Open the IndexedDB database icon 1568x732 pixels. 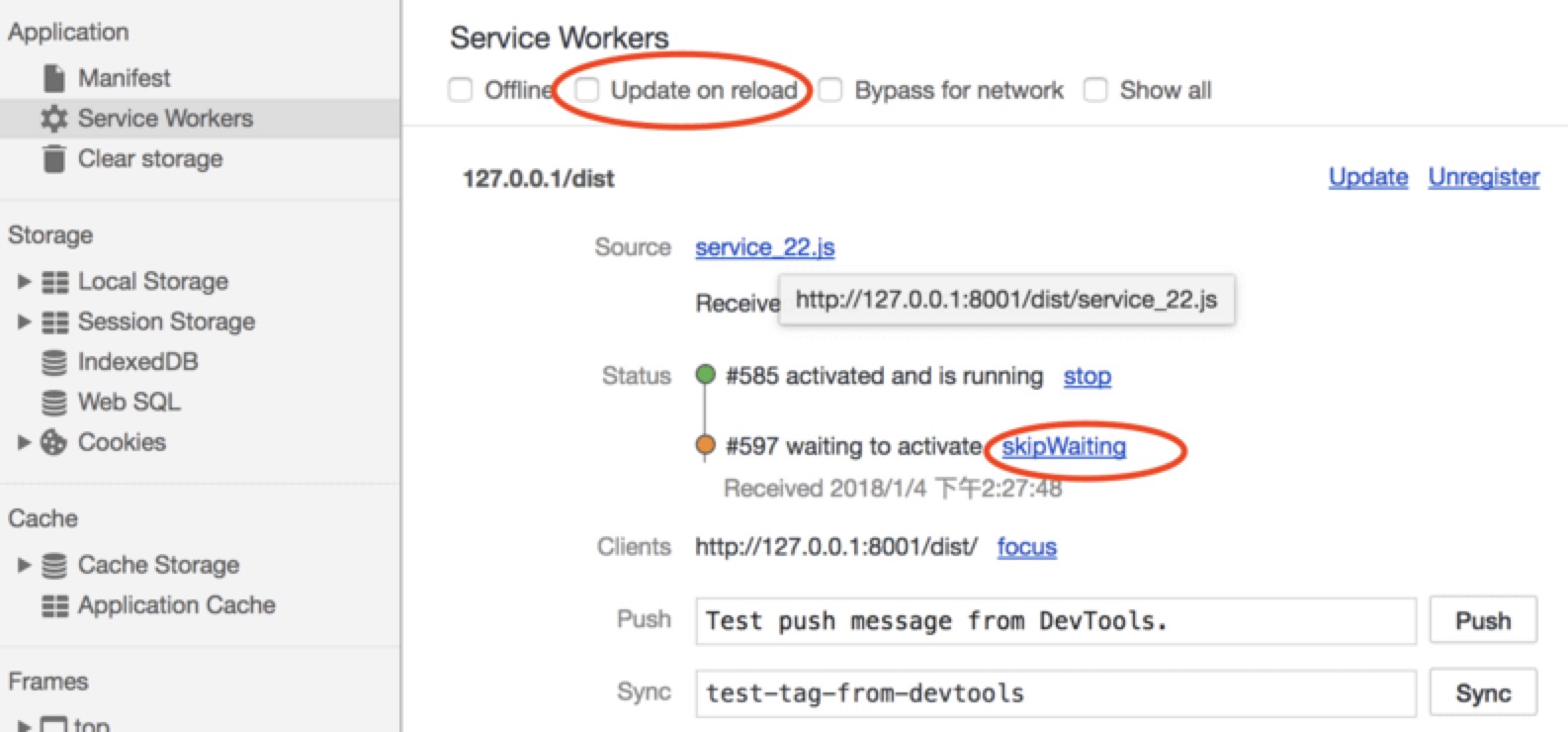pyautogui.click(x=54, y=362)
